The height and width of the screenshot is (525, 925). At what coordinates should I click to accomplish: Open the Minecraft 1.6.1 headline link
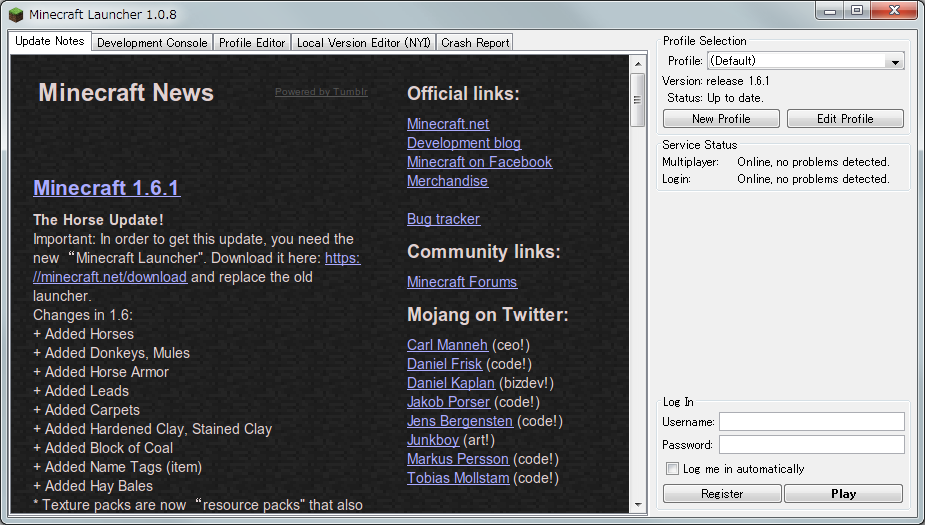107,188
